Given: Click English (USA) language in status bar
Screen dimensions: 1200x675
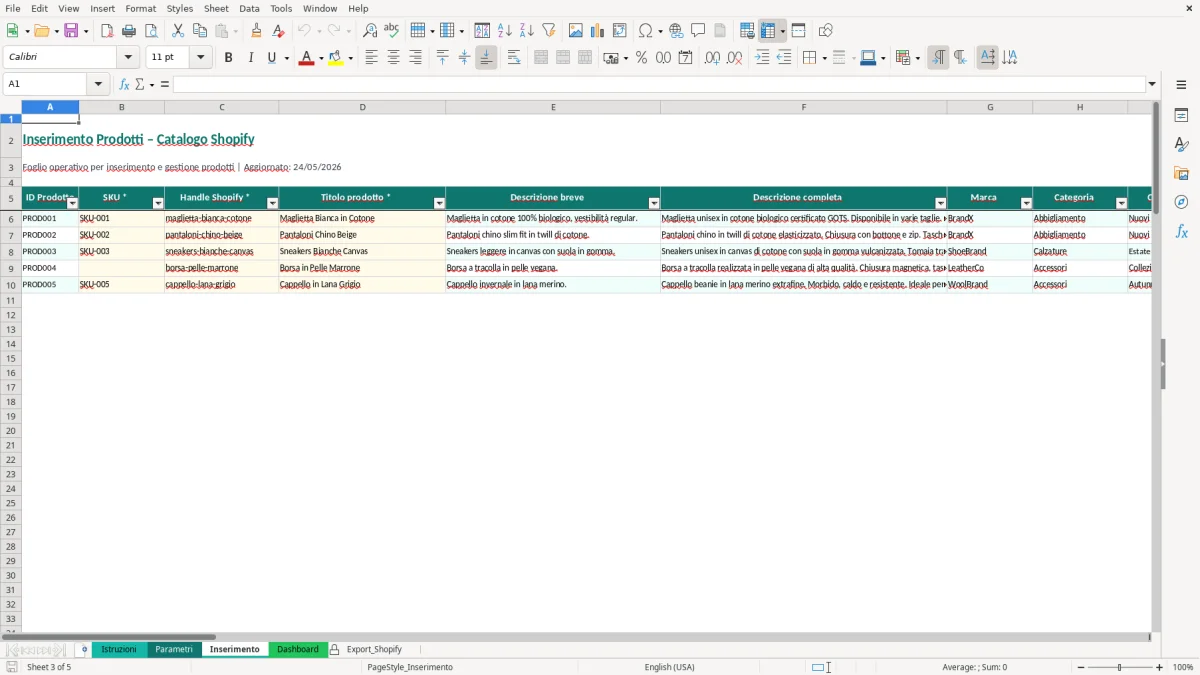Looking at the screenshot, I should (669, 667).
